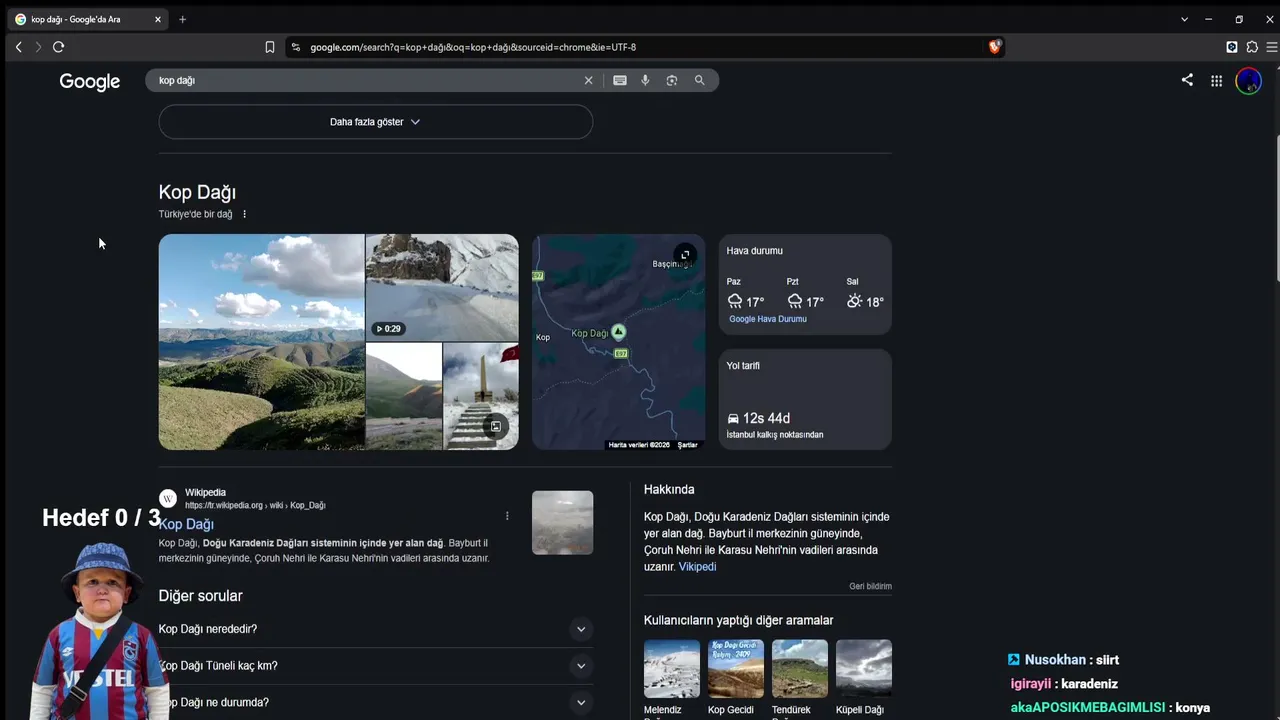Image resolution: width=1280 pixels, height=720 pixels.
Task: Close the 'kop dağı' browser tab
Action: click(x=158, y=19)
